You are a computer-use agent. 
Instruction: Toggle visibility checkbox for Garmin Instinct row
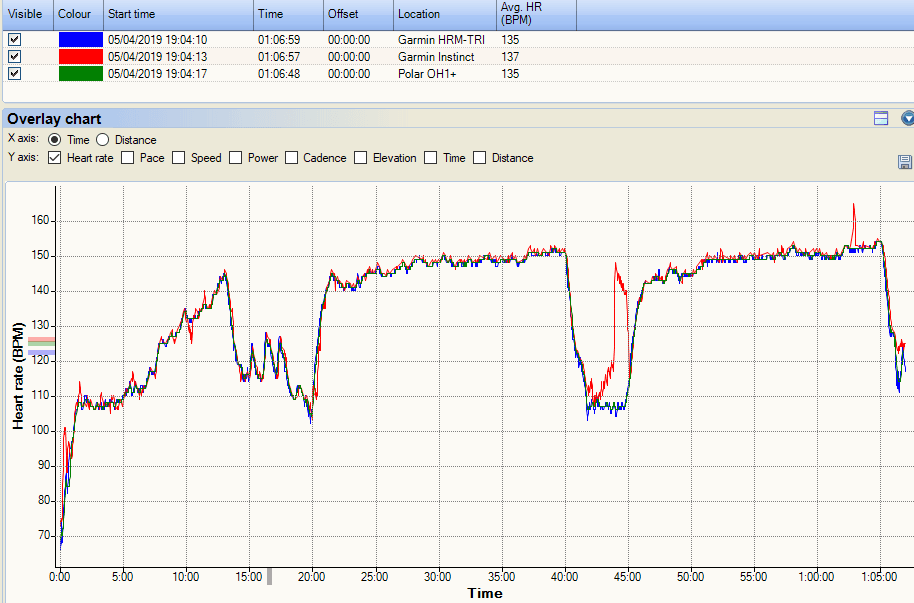pos(15,57)
